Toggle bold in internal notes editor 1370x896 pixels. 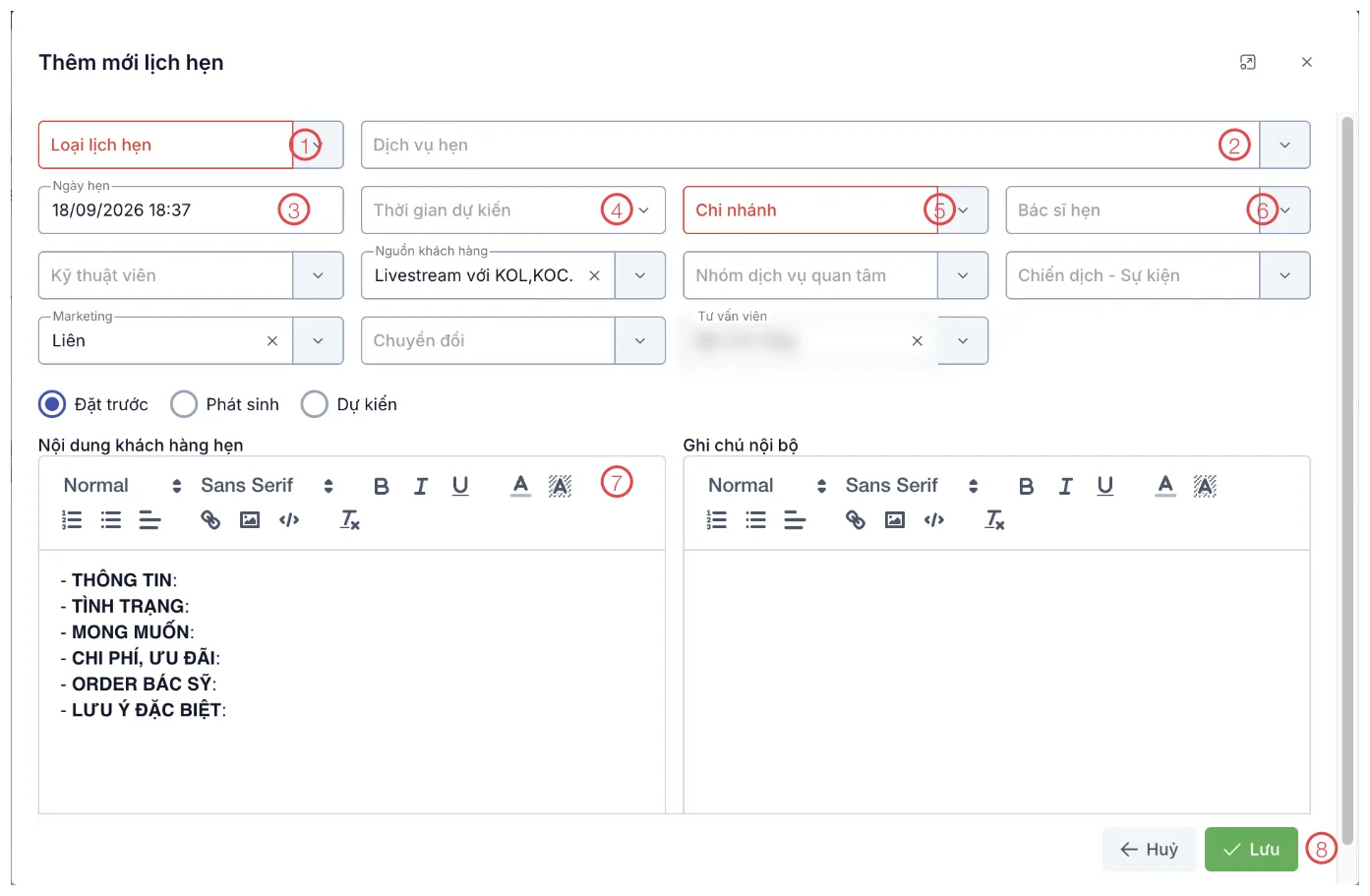(1027, 486)
